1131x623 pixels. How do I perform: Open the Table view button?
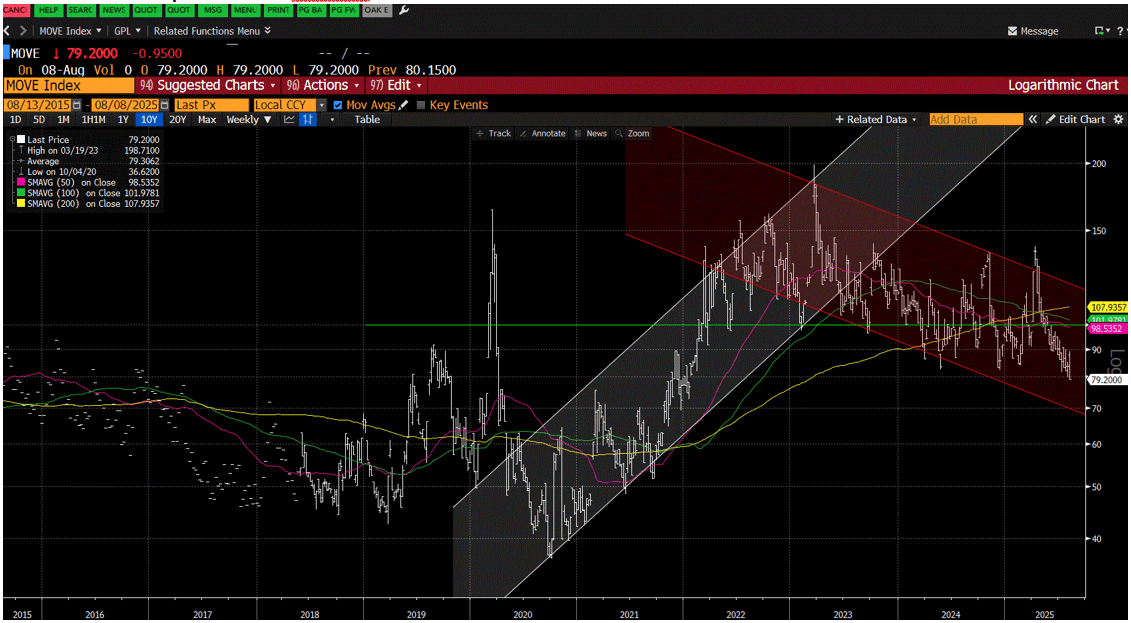367,119
